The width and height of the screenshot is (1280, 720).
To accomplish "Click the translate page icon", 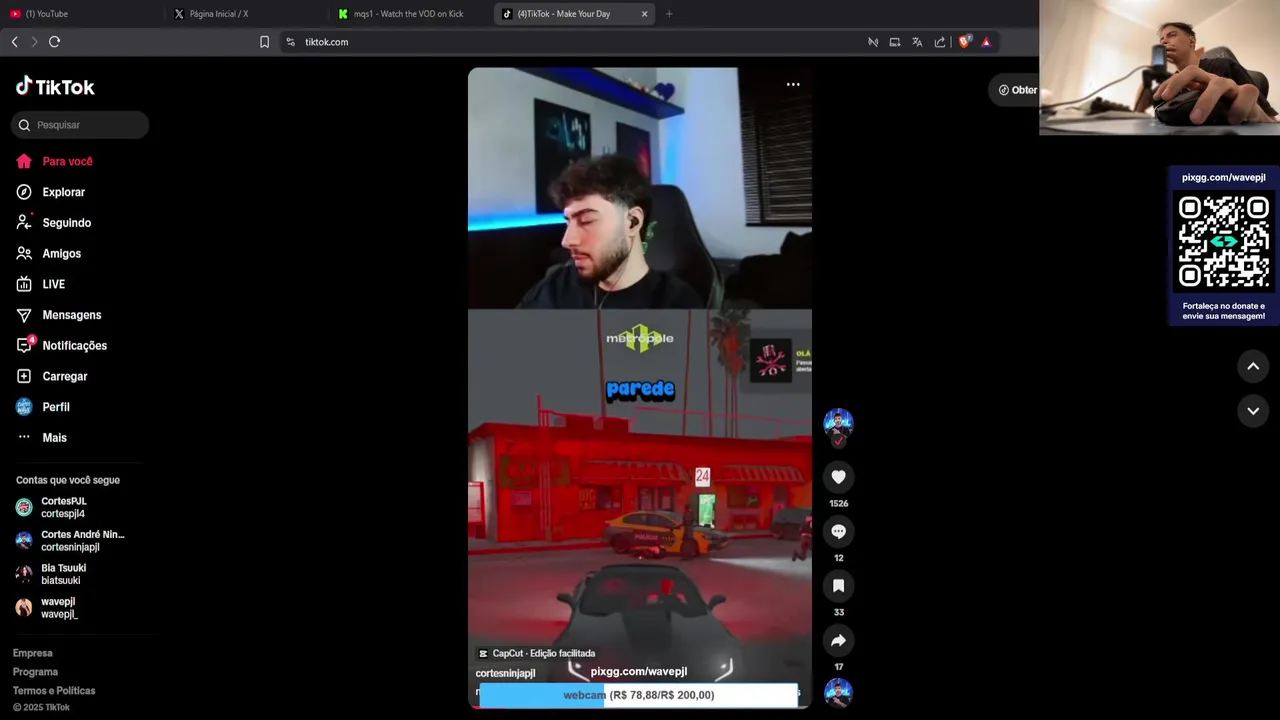I will coord(917,42).
